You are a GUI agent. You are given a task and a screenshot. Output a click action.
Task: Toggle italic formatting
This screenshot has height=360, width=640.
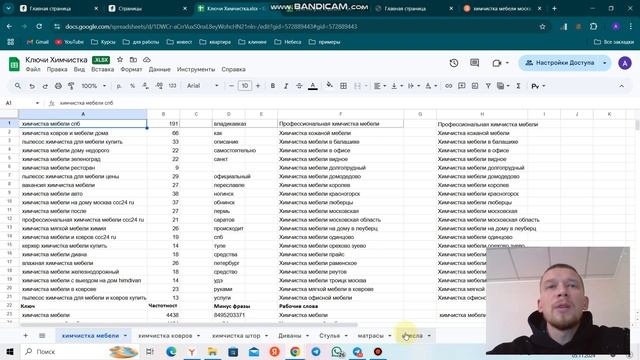[x=286, y=86]
